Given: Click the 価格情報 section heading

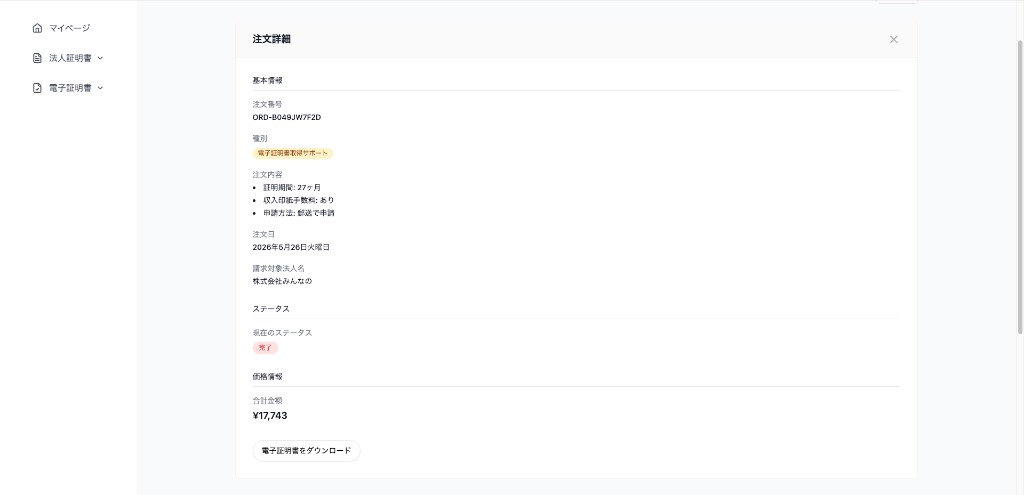Looking at the screenshot, I should 268,377.
